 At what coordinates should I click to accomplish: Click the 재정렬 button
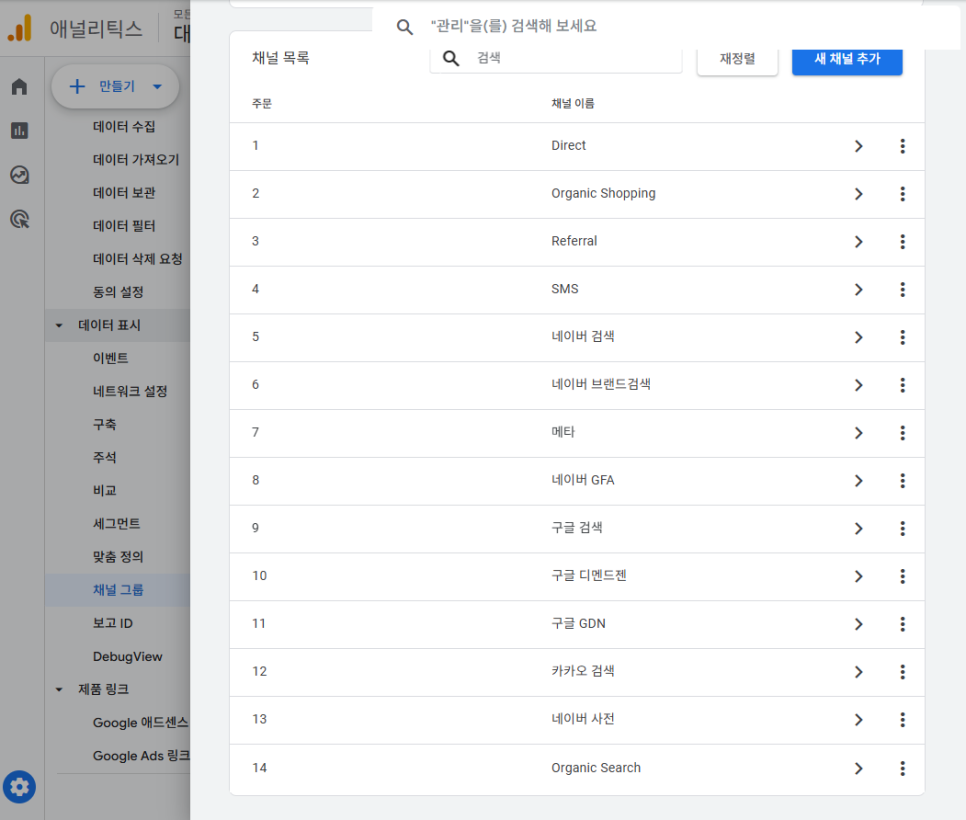737,60
